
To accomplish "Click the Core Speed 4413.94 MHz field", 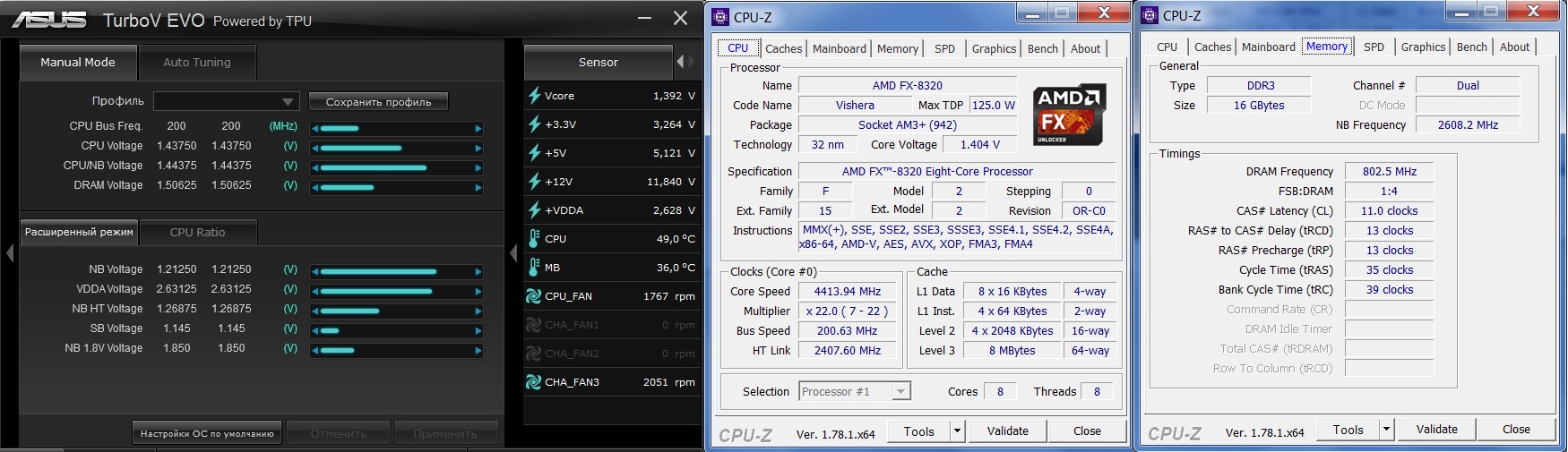I will (x=848, y=292).
